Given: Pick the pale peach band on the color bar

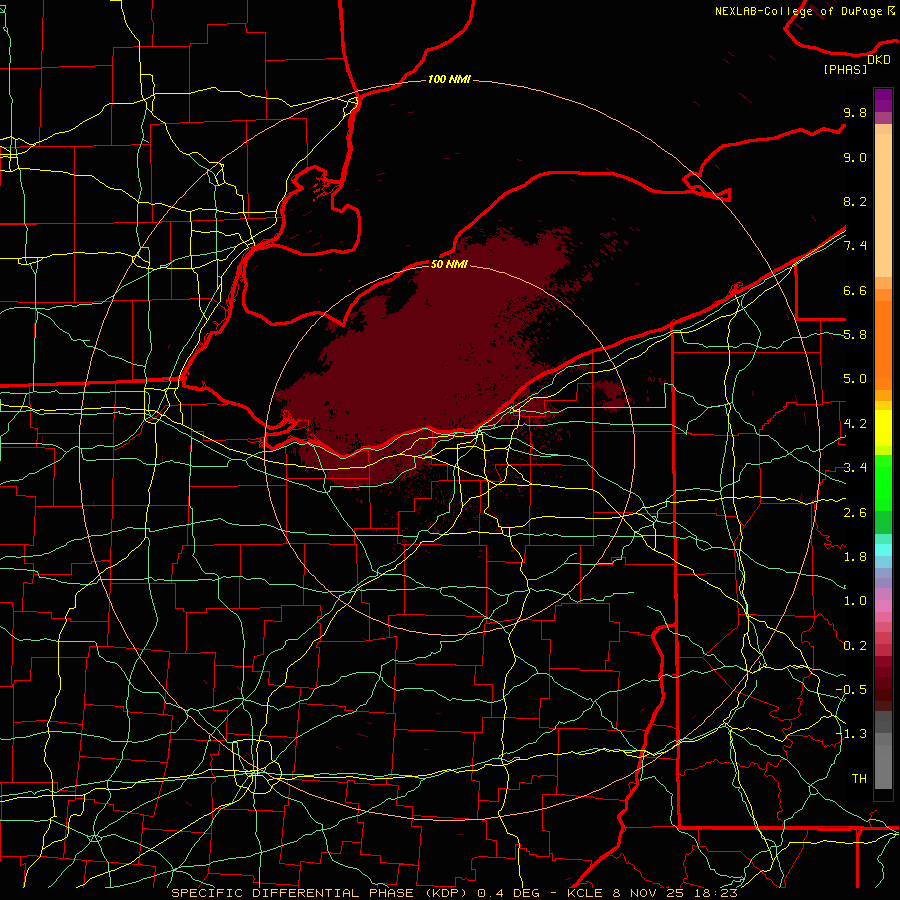Looking at the screenshot, I should point(883,205).
